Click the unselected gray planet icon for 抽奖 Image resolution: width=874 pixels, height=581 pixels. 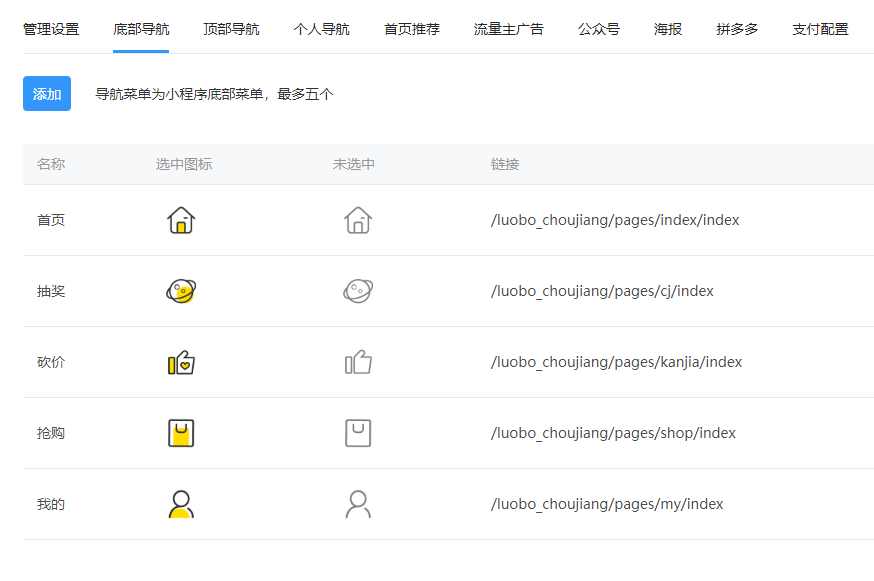point(358,291)
